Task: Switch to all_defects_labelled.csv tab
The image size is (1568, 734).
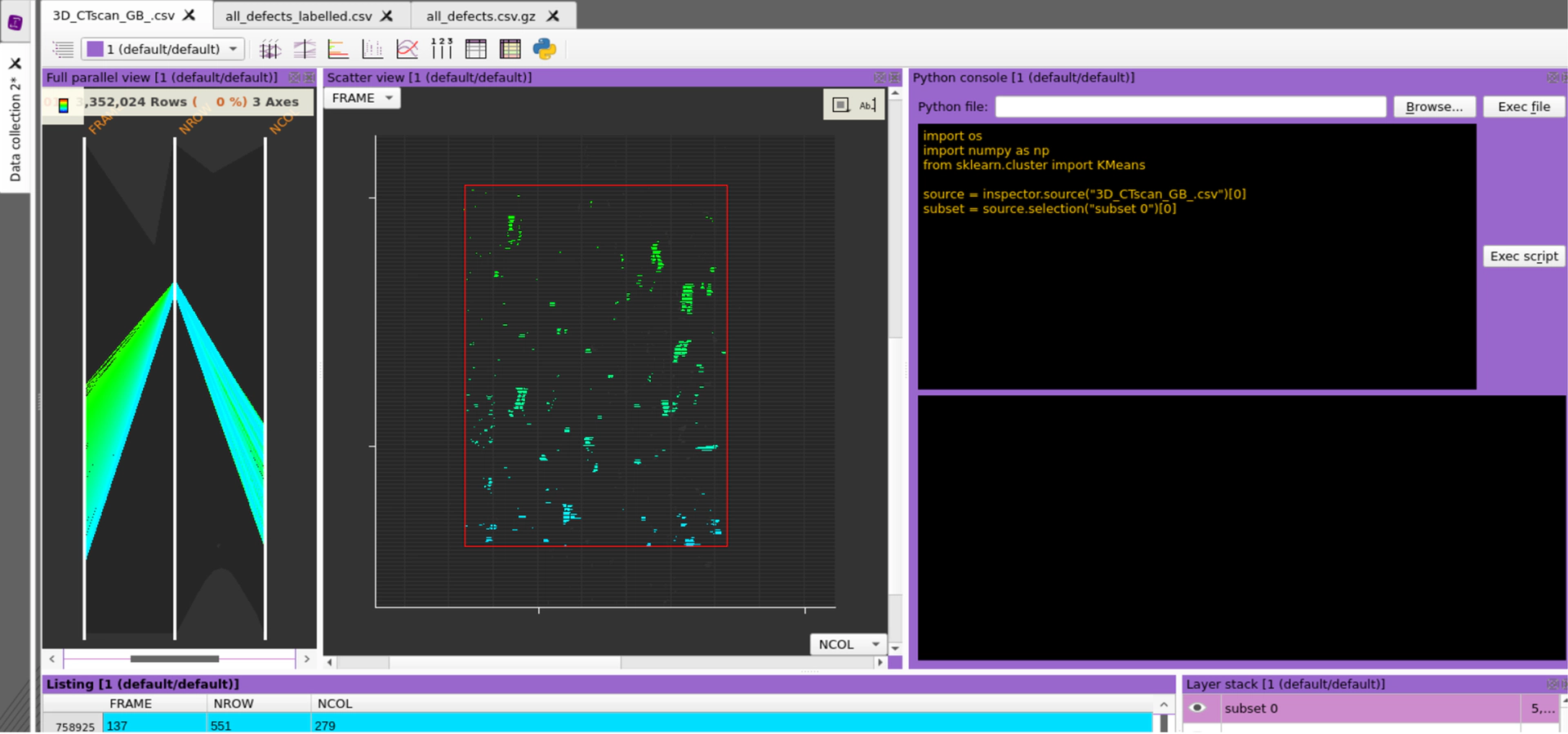Action: click(298, 16)
